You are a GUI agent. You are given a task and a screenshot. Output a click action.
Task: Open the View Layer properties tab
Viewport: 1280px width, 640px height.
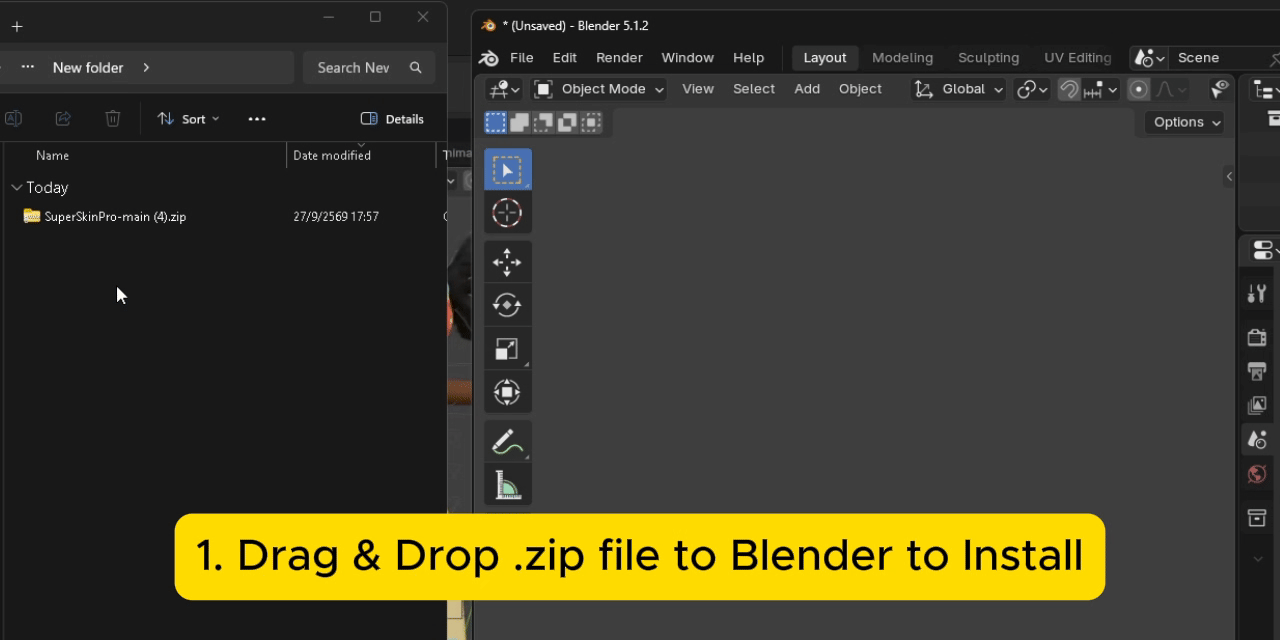pyautogui.click(x=1257, y=405)
